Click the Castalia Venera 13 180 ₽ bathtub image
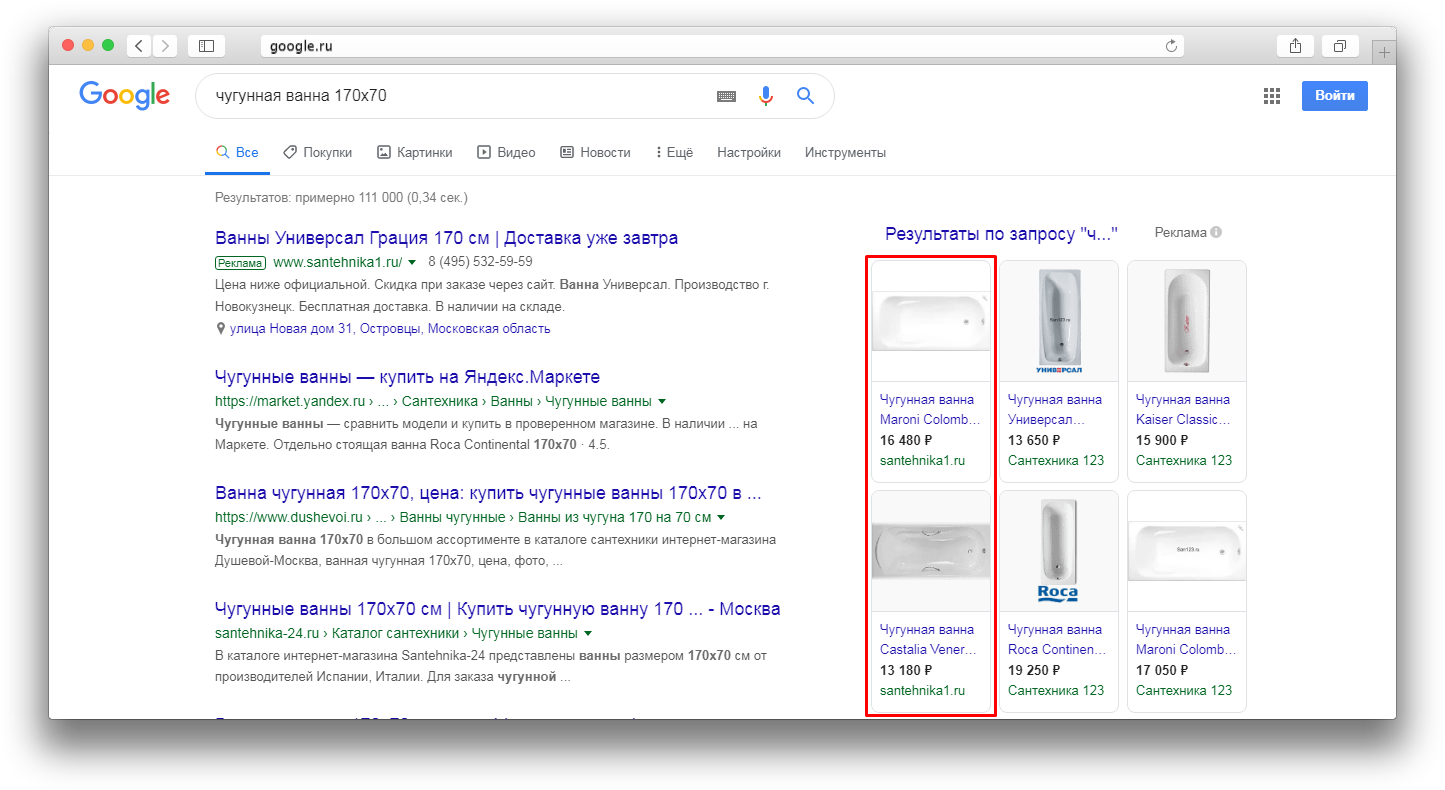This screenshot has height=790, width=1445. point(931,551)
